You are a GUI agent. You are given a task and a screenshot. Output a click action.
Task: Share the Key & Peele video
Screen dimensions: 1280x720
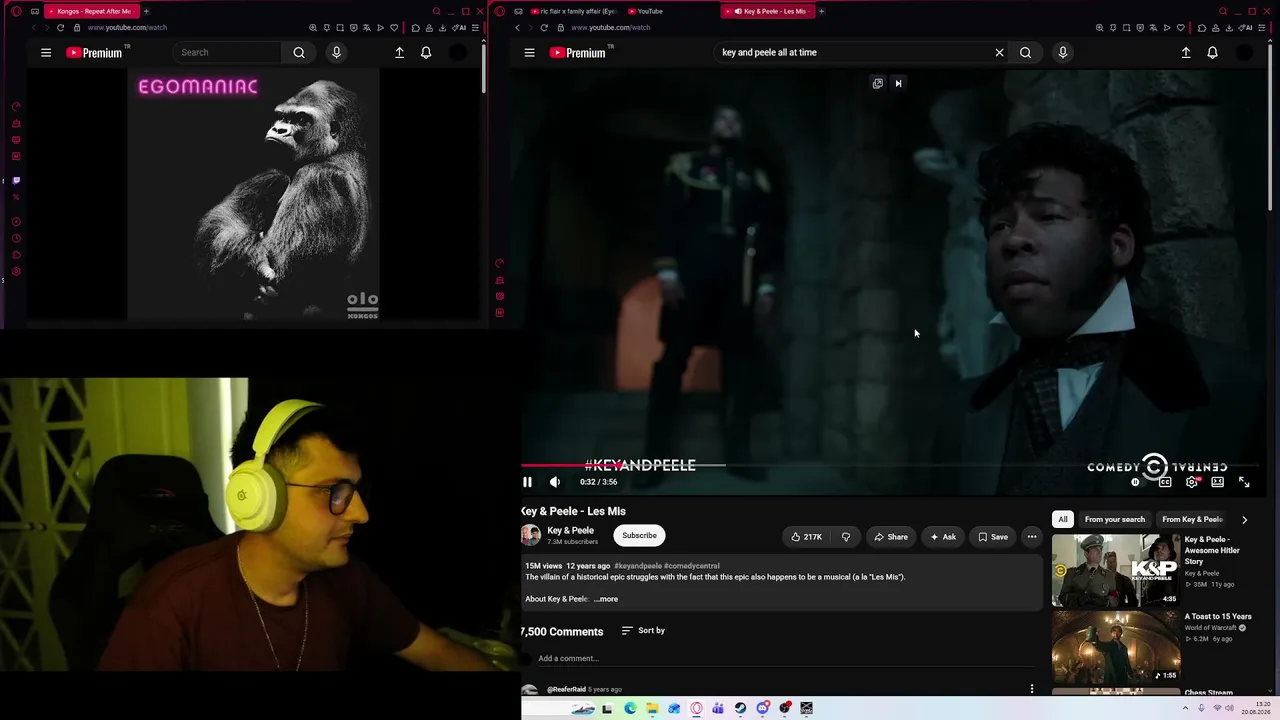(891, 537)
